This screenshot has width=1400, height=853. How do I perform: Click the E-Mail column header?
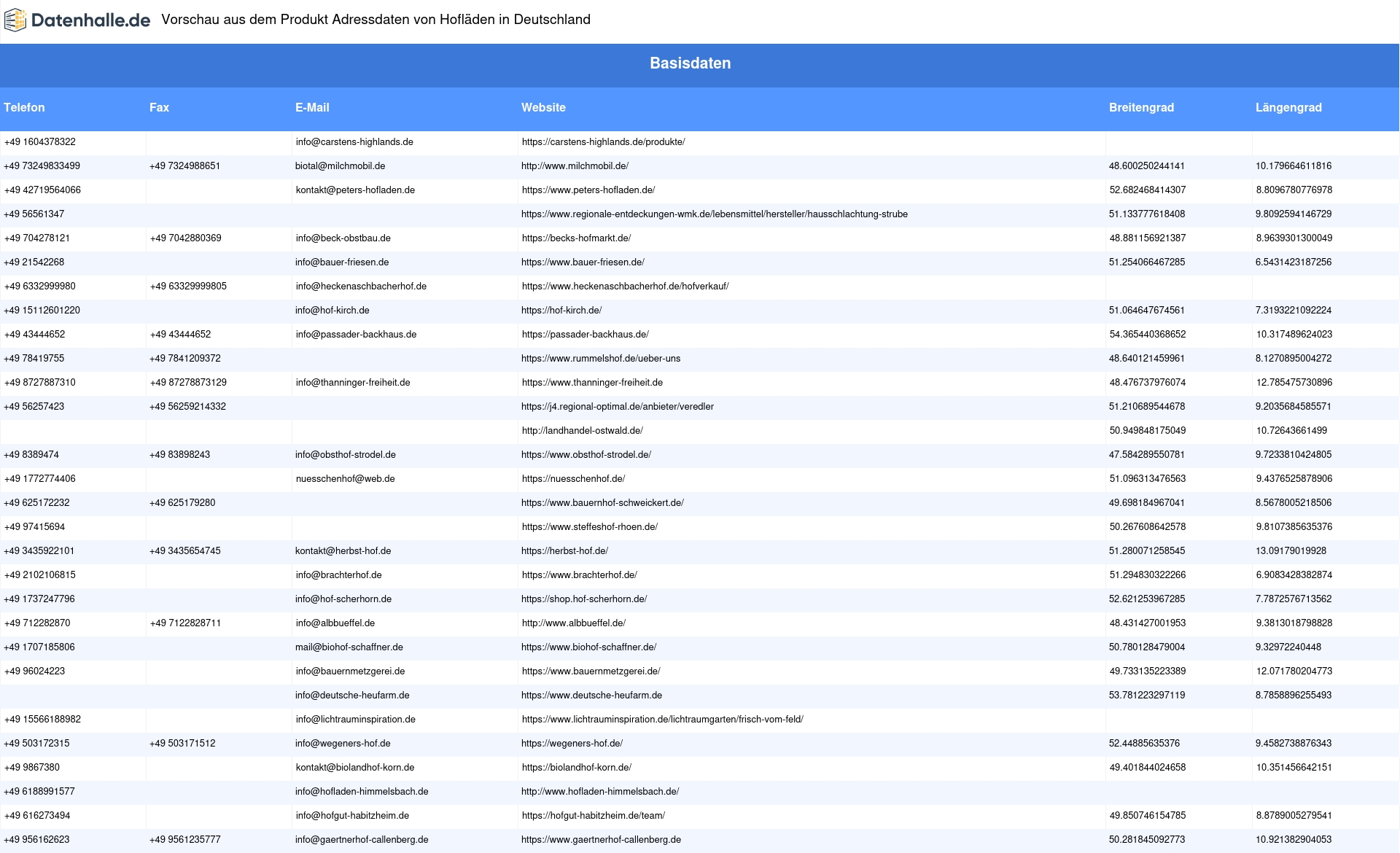(312, 107)
